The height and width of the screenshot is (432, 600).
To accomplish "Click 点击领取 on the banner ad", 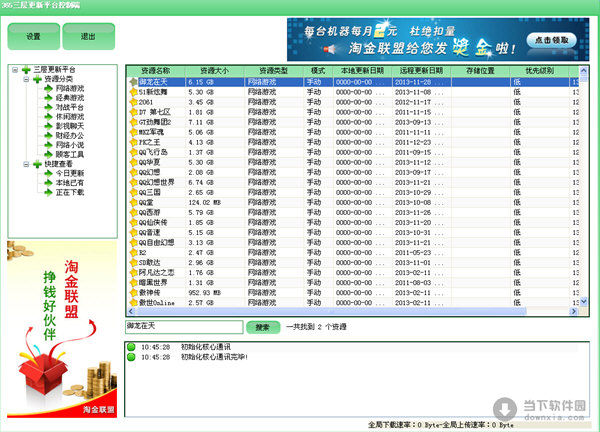I will [551, 40].
